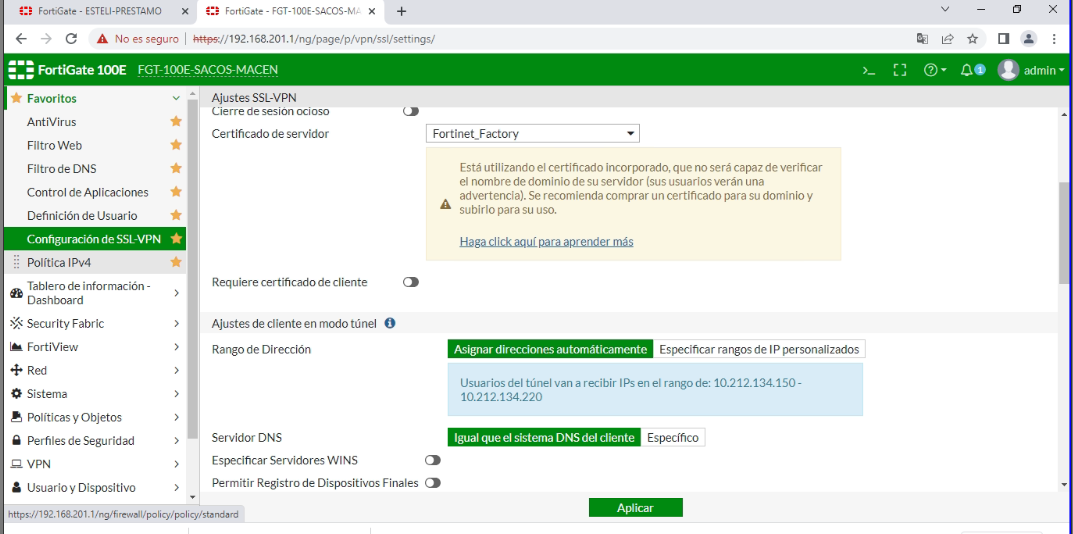1073x534 pixels.
Task: Toggle Permitir Registro de Dispositivos Finales
Action: tap(432, 483)
